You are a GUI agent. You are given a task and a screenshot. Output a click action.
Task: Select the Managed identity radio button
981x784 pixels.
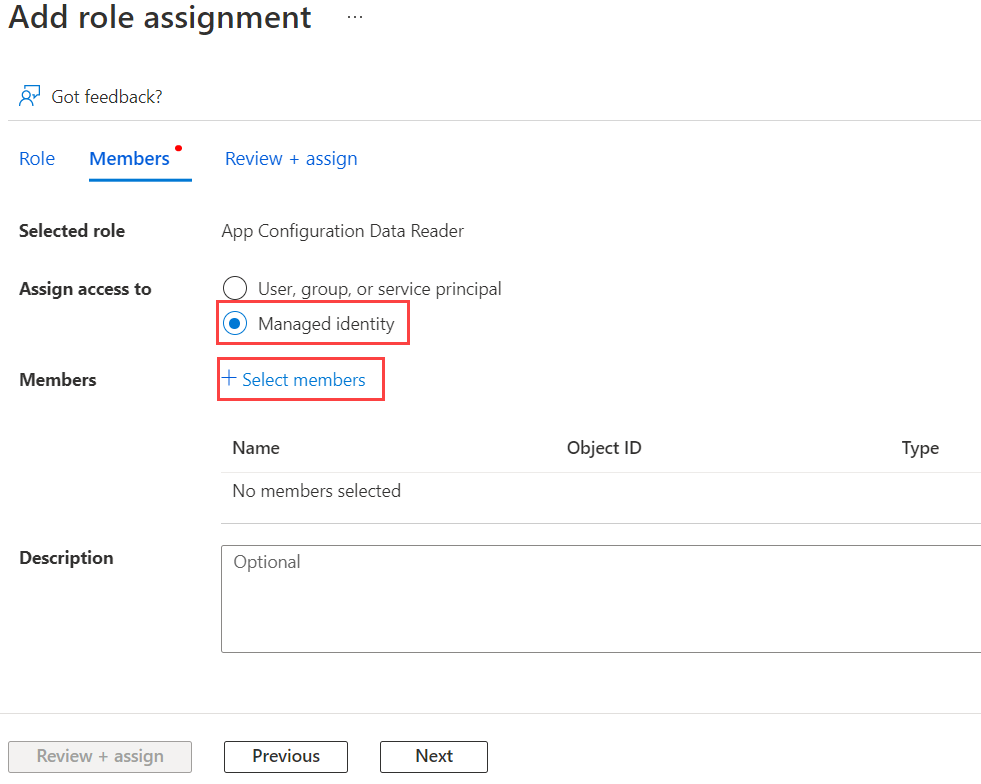click(234, 323)
